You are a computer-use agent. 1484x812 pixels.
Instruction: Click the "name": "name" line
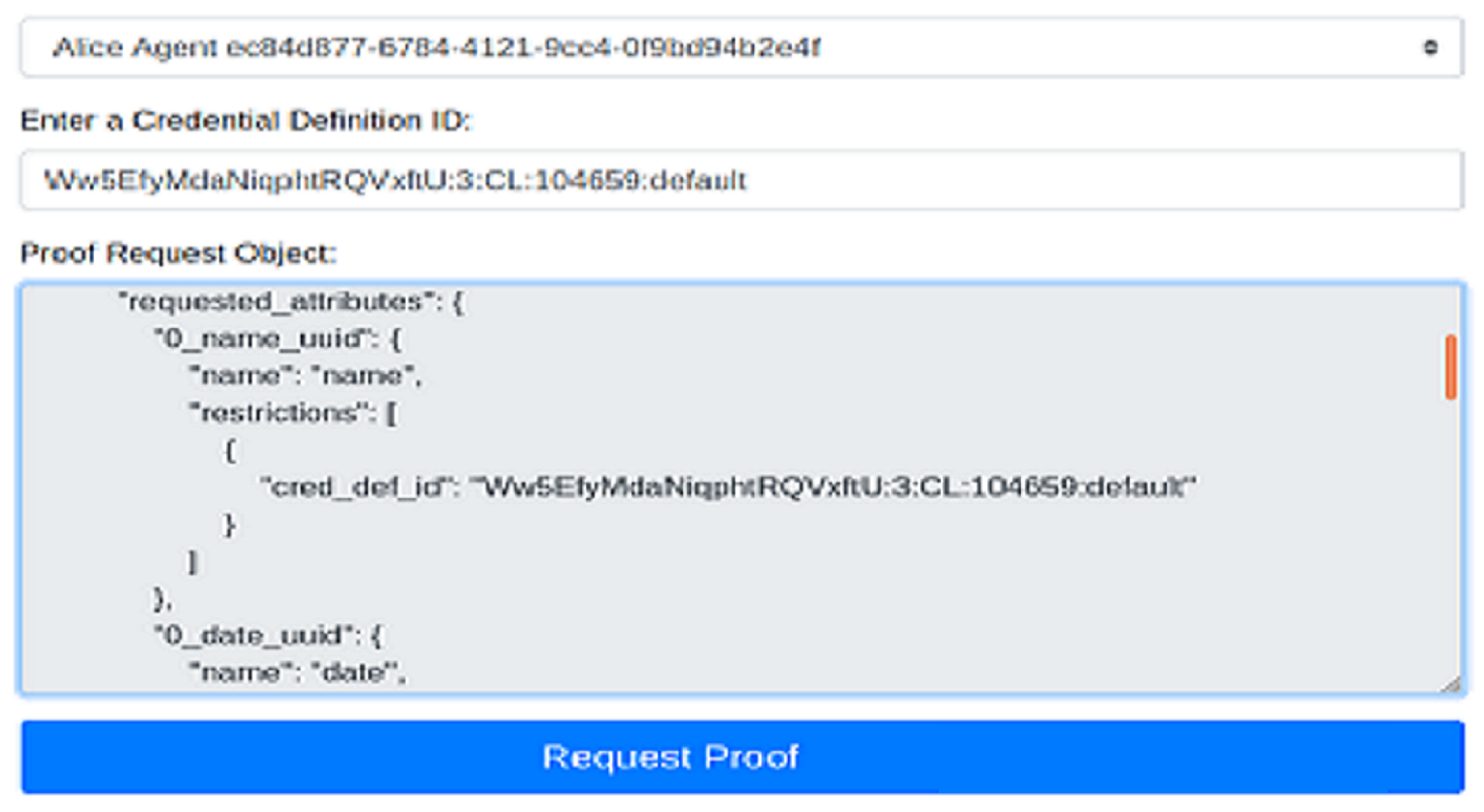click(x=306, y=376)
